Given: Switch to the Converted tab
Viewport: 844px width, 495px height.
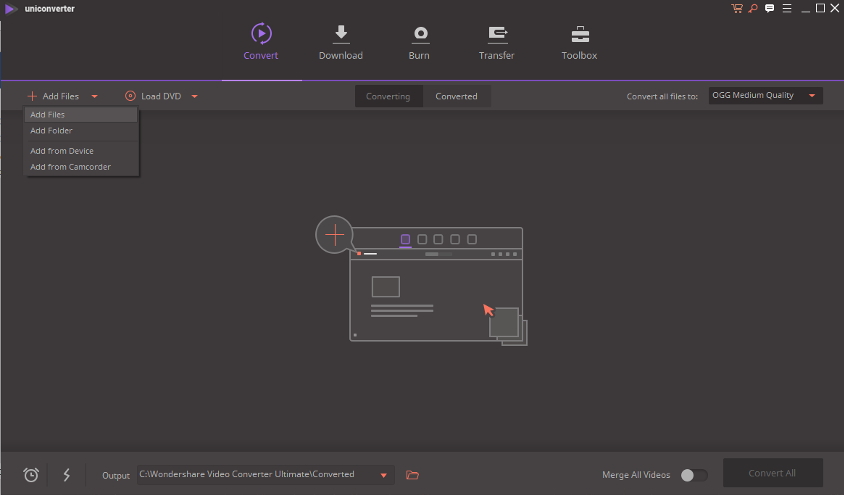Looking at the screenshot, I should point(456,96).
